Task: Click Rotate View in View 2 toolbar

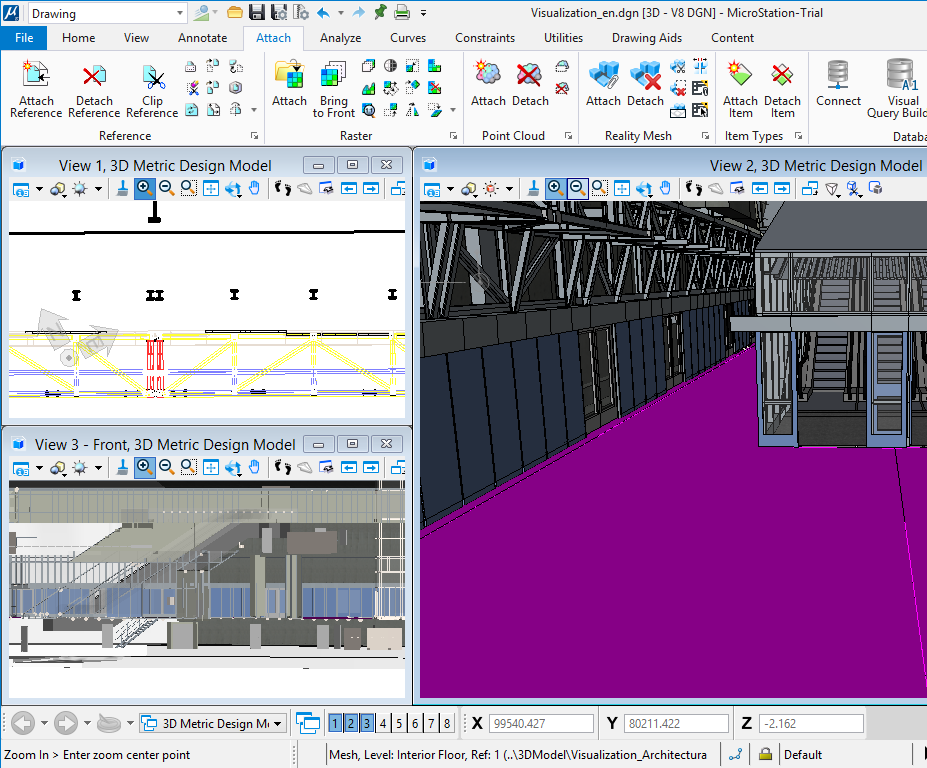Action: coord(644,189)
